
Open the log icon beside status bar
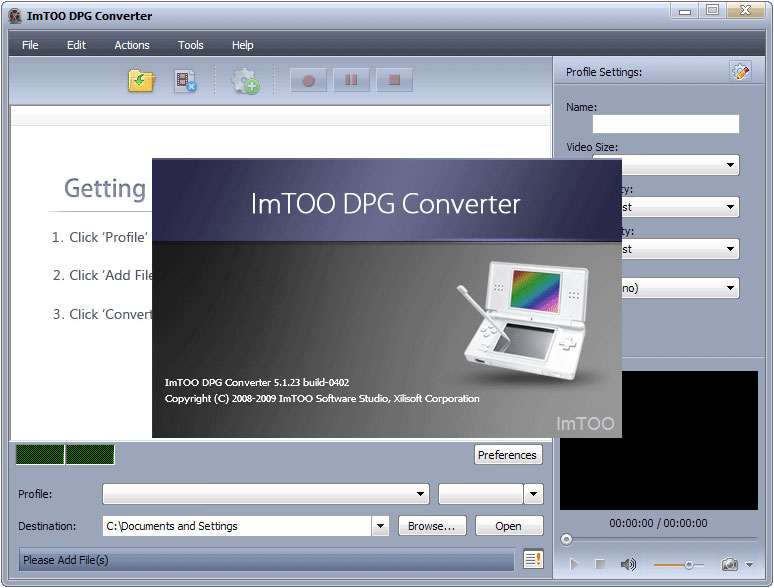tap(533, 560)
